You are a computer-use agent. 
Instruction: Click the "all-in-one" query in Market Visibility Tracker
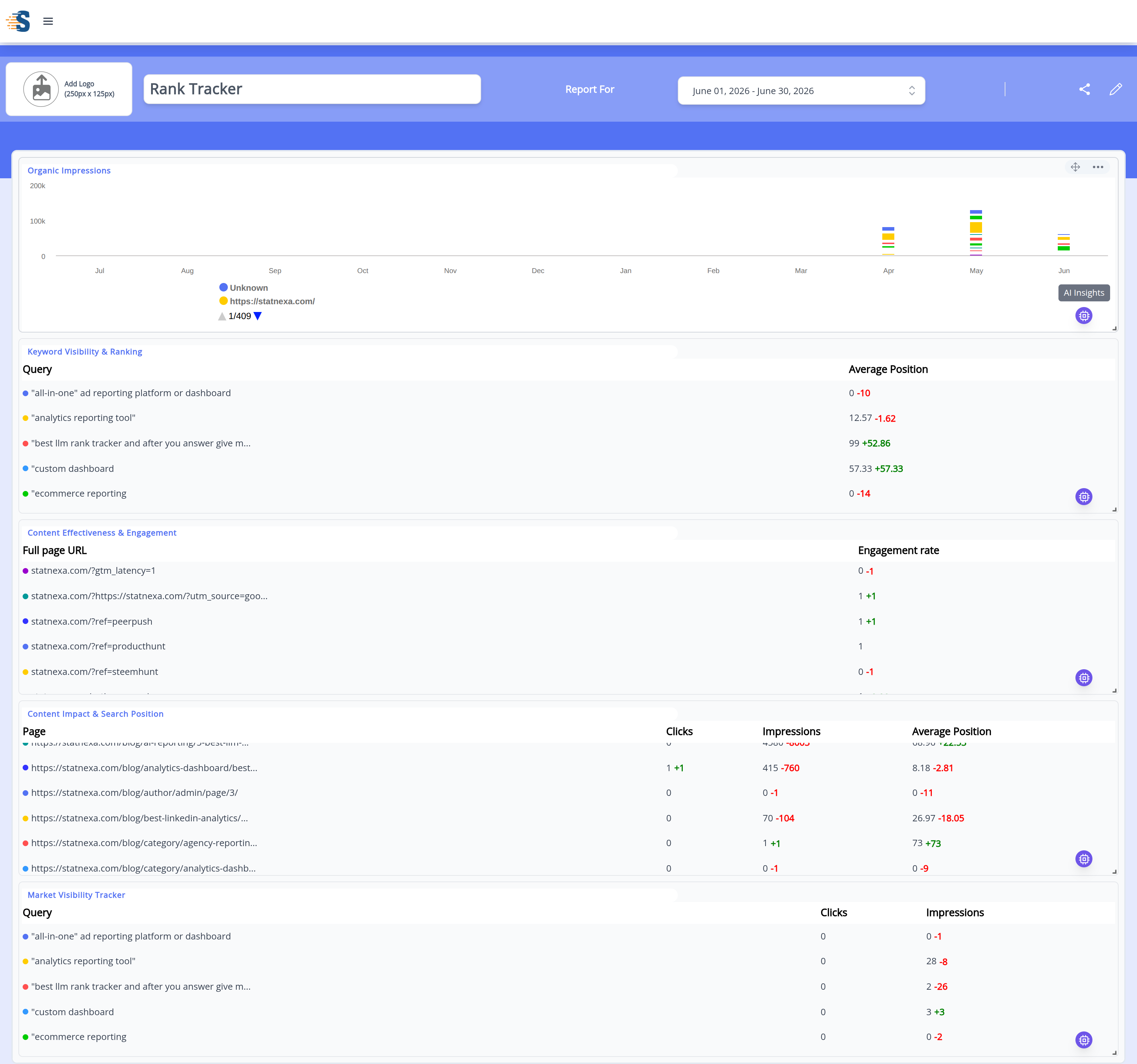pos(131,936)
